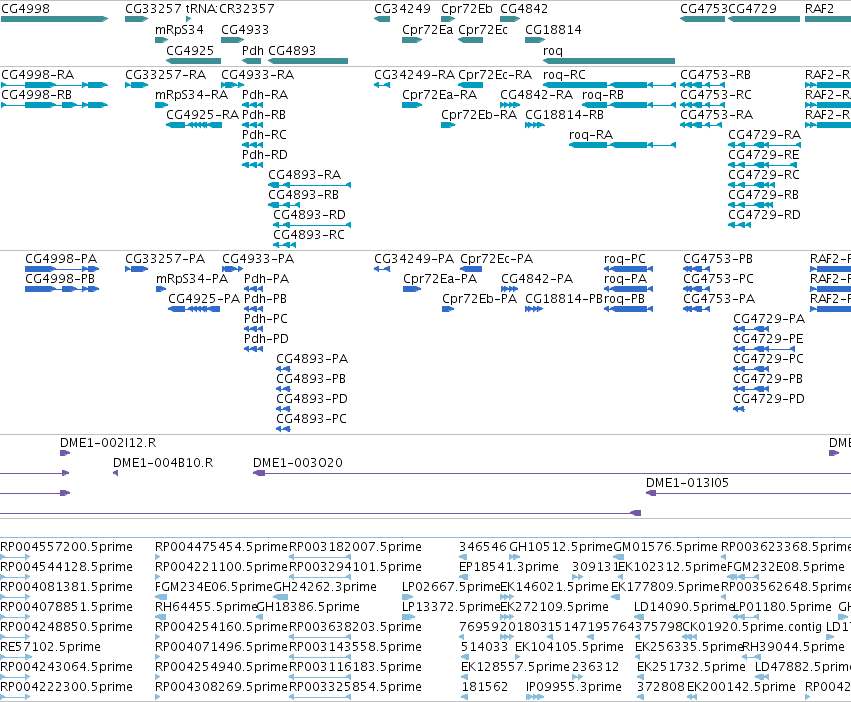The height and width of the screenshot is (702, 851).
Task: Click the Cpr72Ea gene label
Action: 428,29
